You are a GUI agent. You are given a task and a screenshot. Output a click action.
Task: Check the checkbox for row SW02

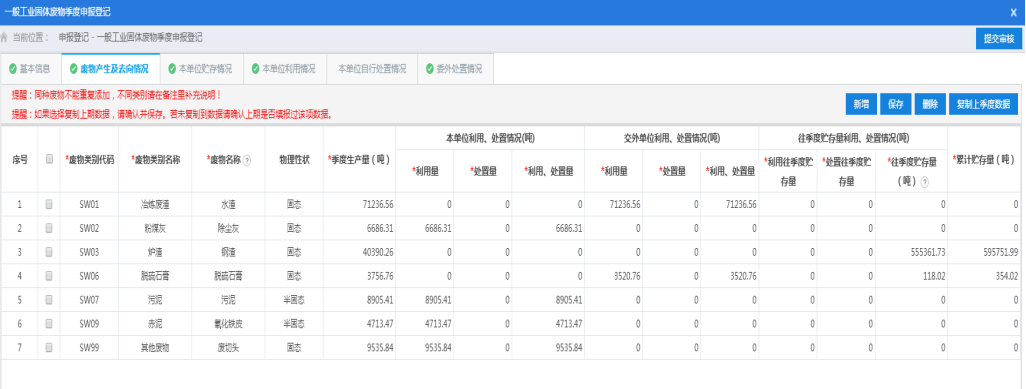click(x=49, y=228)
